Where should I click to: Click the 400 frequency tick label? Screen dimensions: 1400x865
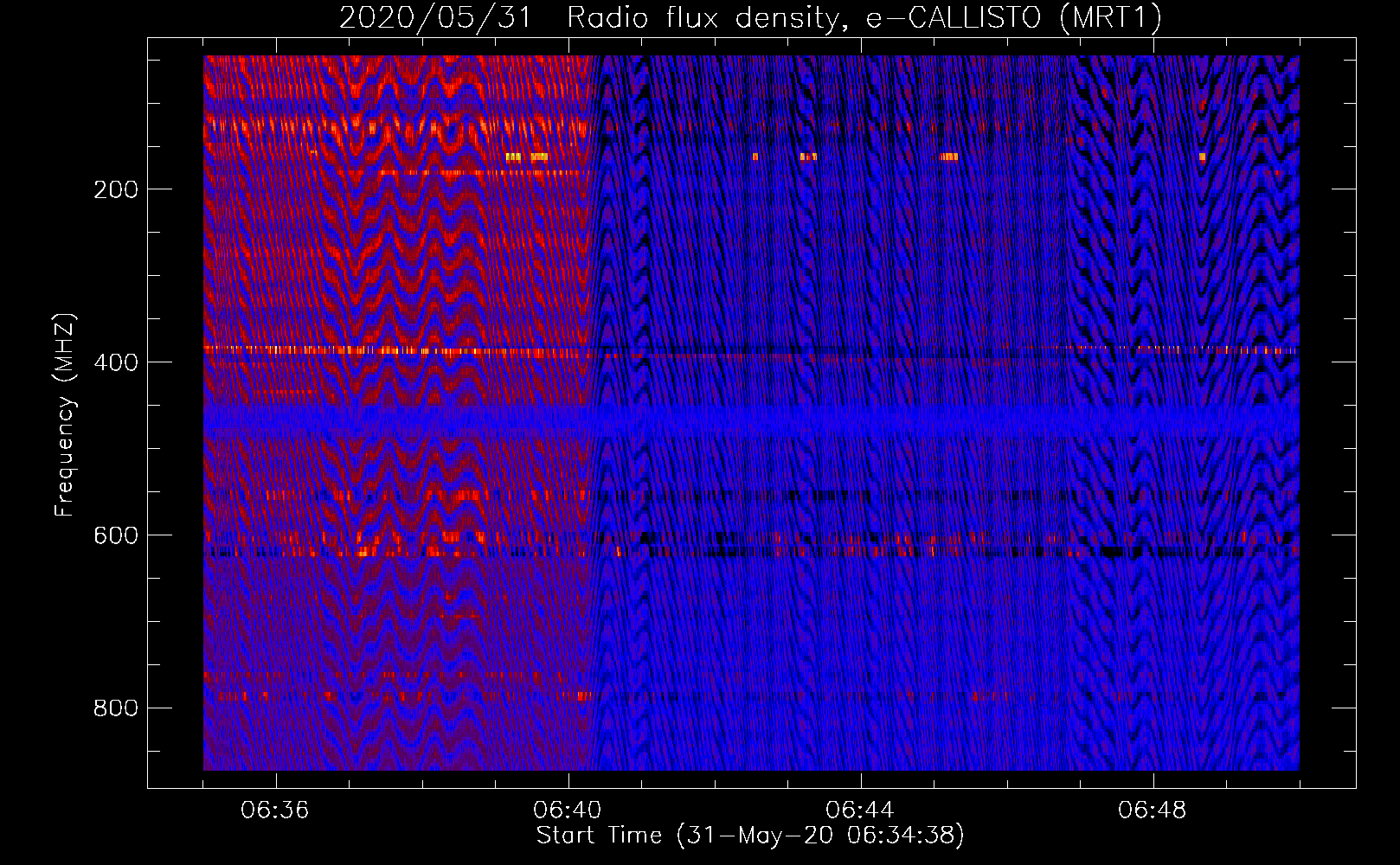tap(116, 362)
